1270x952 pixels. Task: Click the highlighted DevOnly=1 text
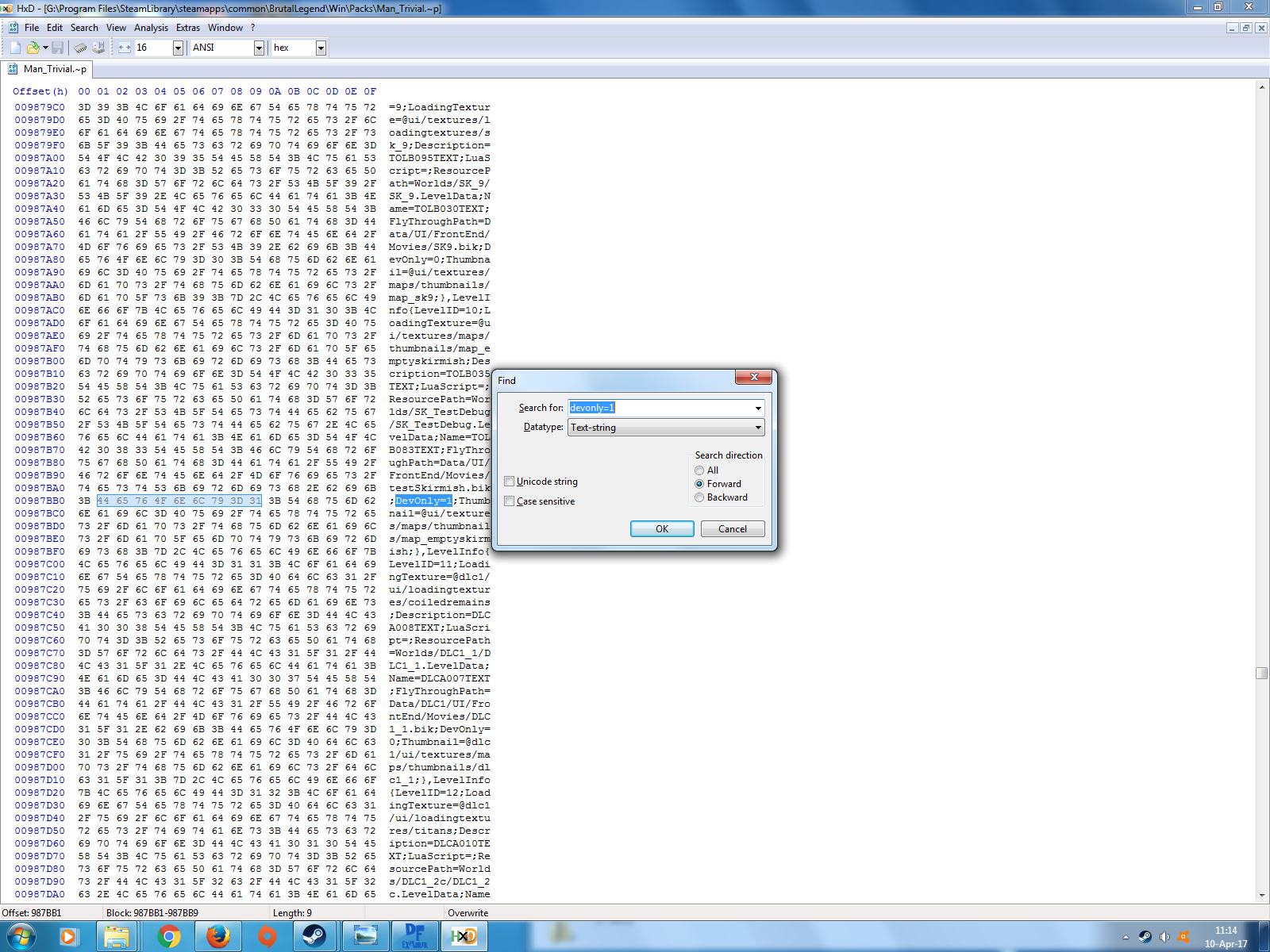click(x=424, y=501)
